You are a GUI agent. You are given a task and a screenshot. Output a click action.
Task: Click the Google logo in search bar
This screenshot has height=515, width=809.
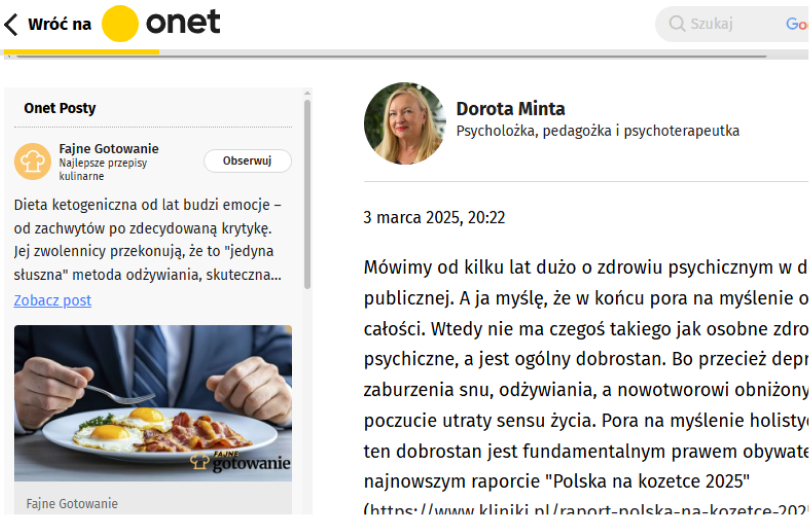click(797, 24)
